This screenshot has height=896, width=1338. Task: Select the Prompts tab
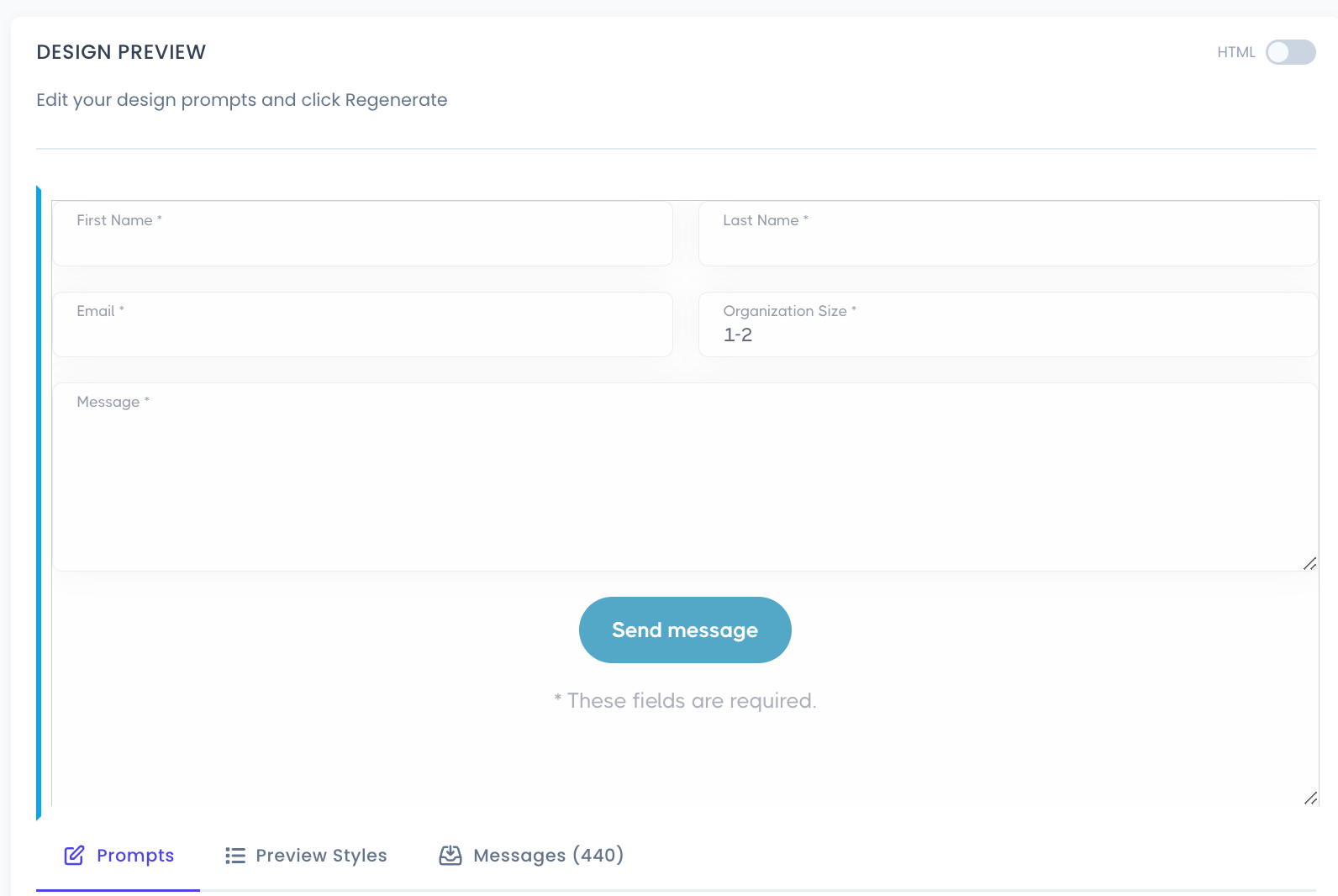coord(134,855)
